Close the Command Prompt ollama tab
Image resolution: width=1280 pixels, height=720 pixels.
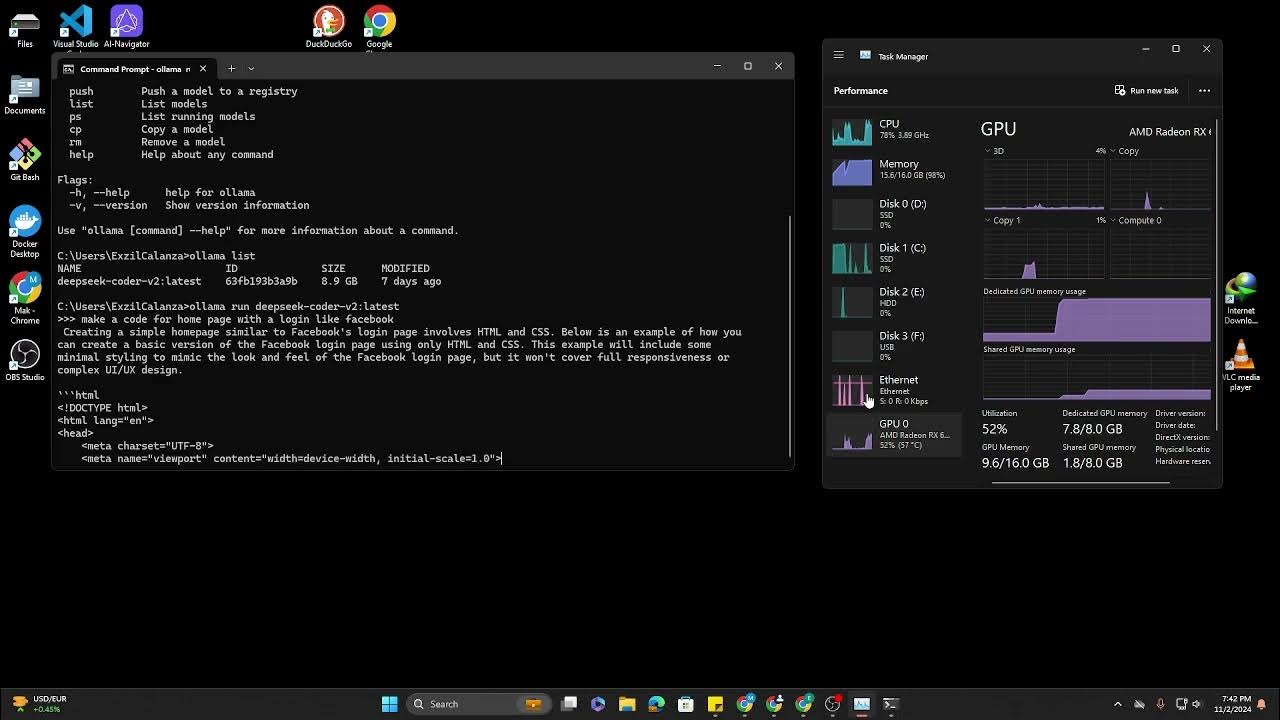pyautogui.click(x=203, y=68)
